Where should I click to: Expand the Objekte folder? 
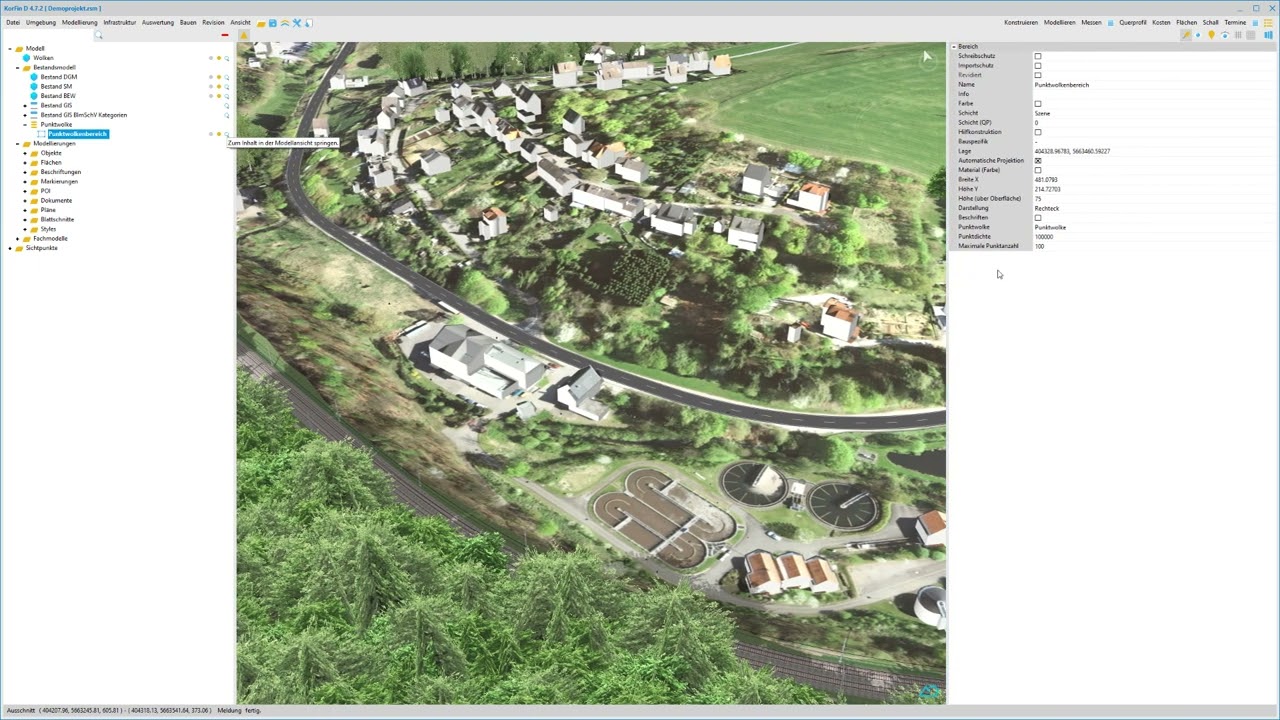(x=25, y=153)
